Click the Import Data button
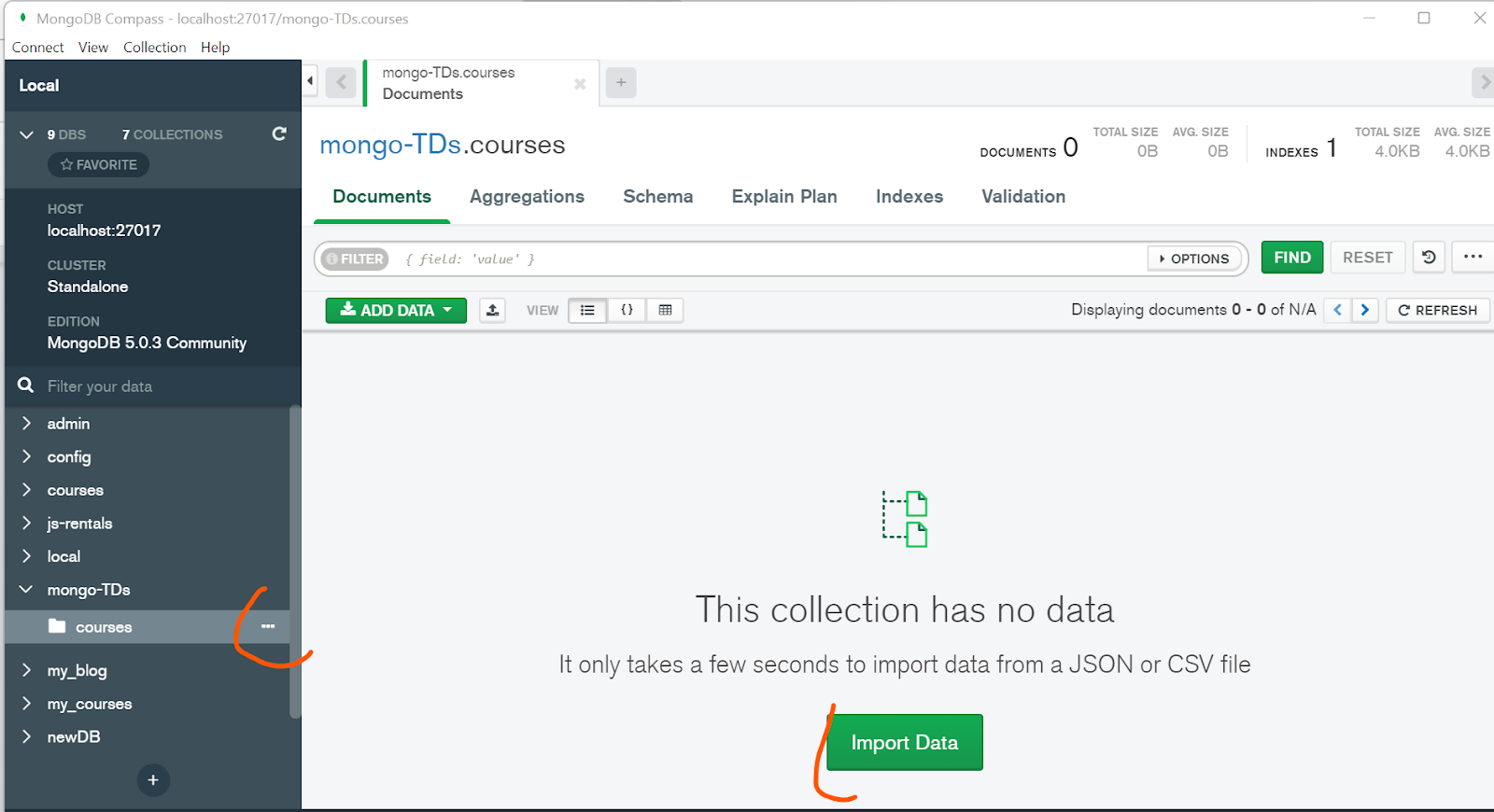 click(905, 742)
